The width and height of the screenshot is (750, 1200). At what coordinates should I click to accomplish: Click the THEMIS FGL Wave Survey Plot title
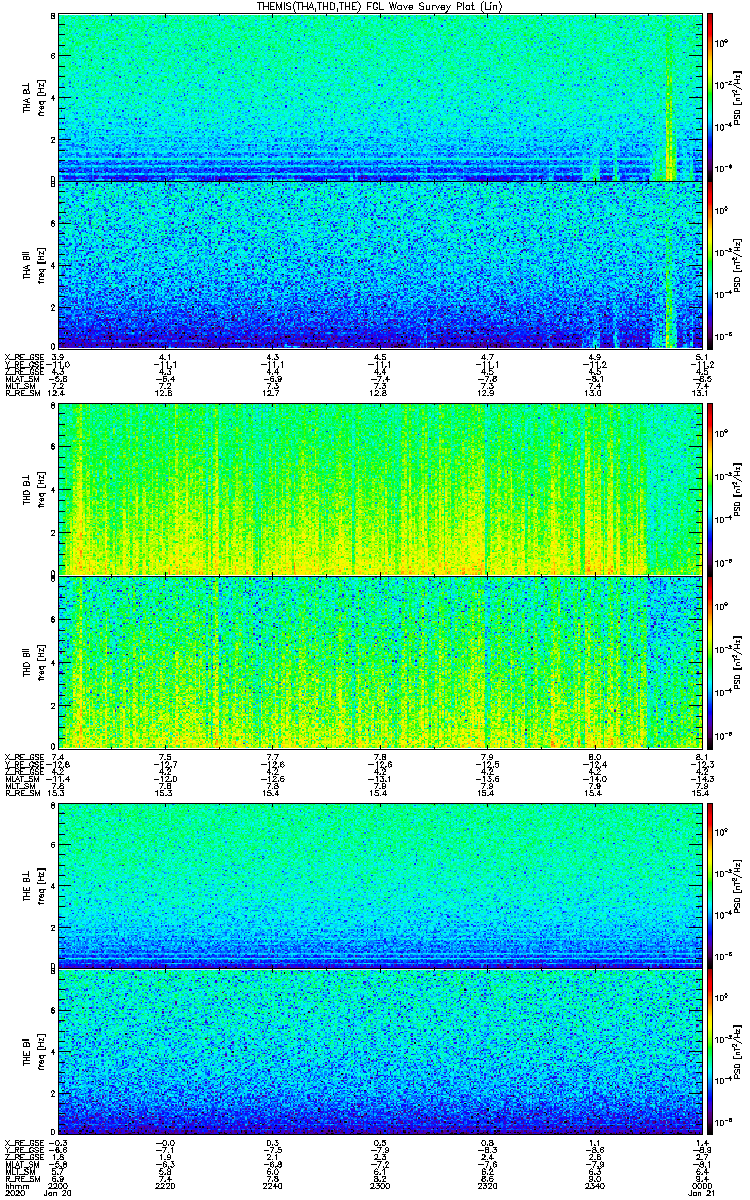coord(378,6)
